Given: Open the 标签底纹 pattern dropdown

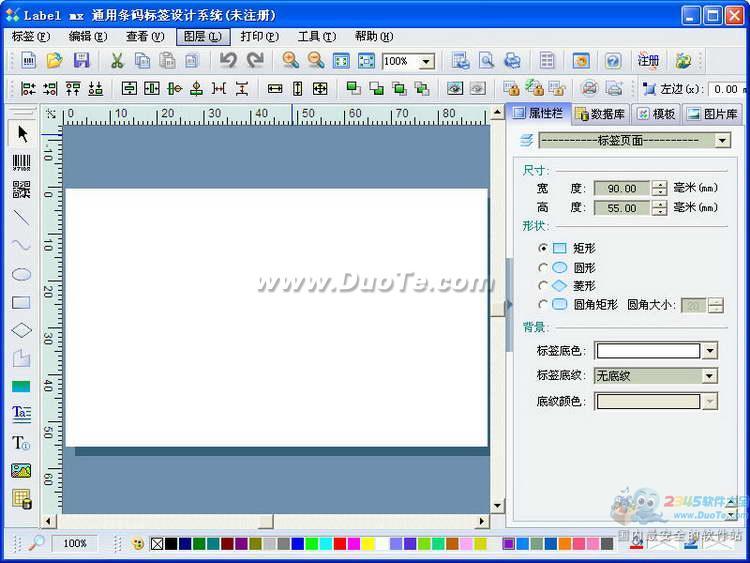Looking at the screenshot, I should coord(710,376).
